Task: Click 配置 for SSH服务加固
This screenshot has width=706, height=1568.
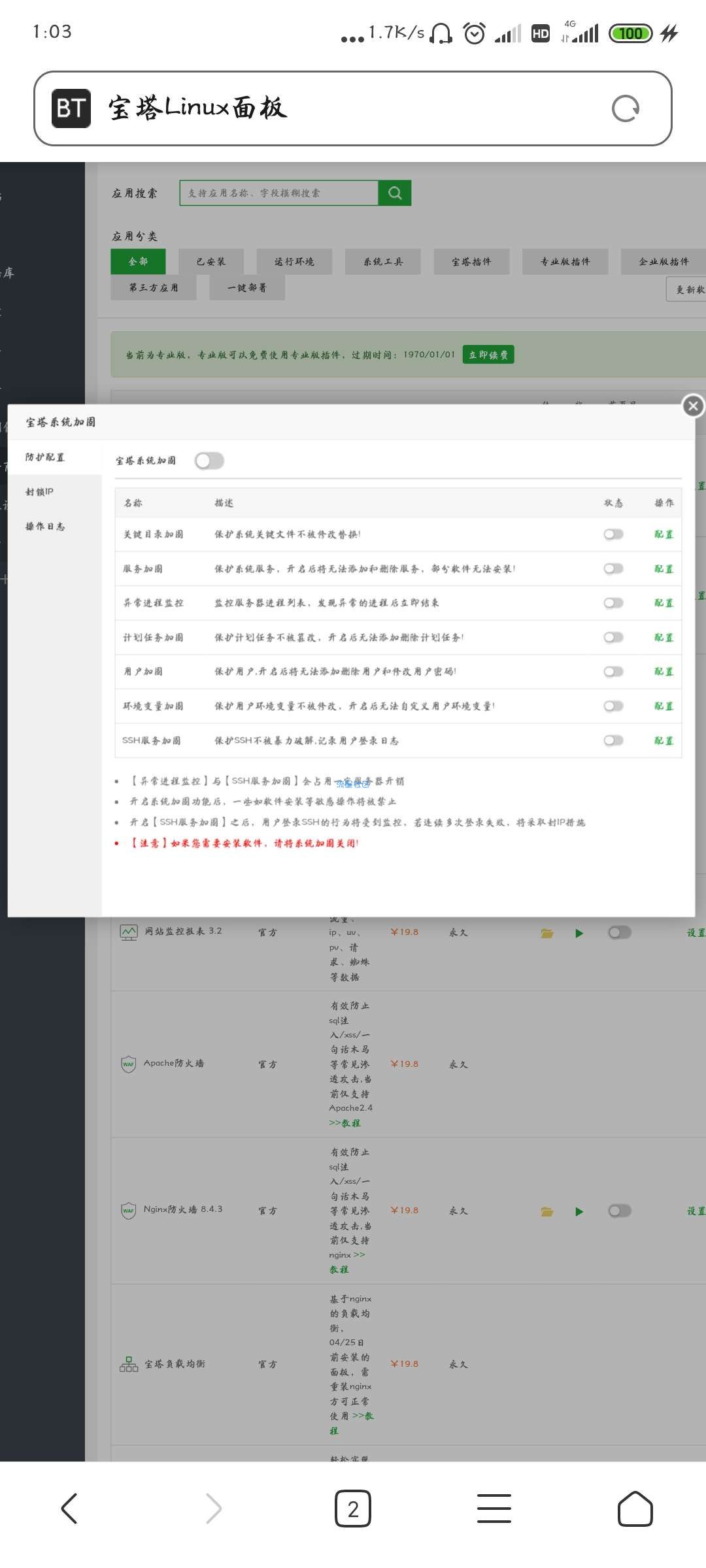Action: 664,740
